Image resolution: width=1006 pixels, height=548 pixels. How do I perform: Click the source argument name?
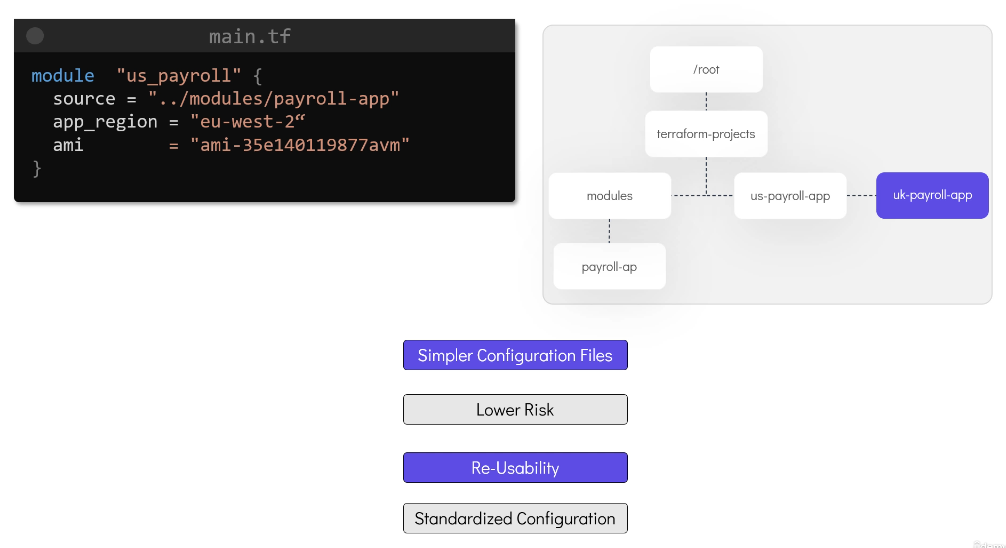coord(84,99)
